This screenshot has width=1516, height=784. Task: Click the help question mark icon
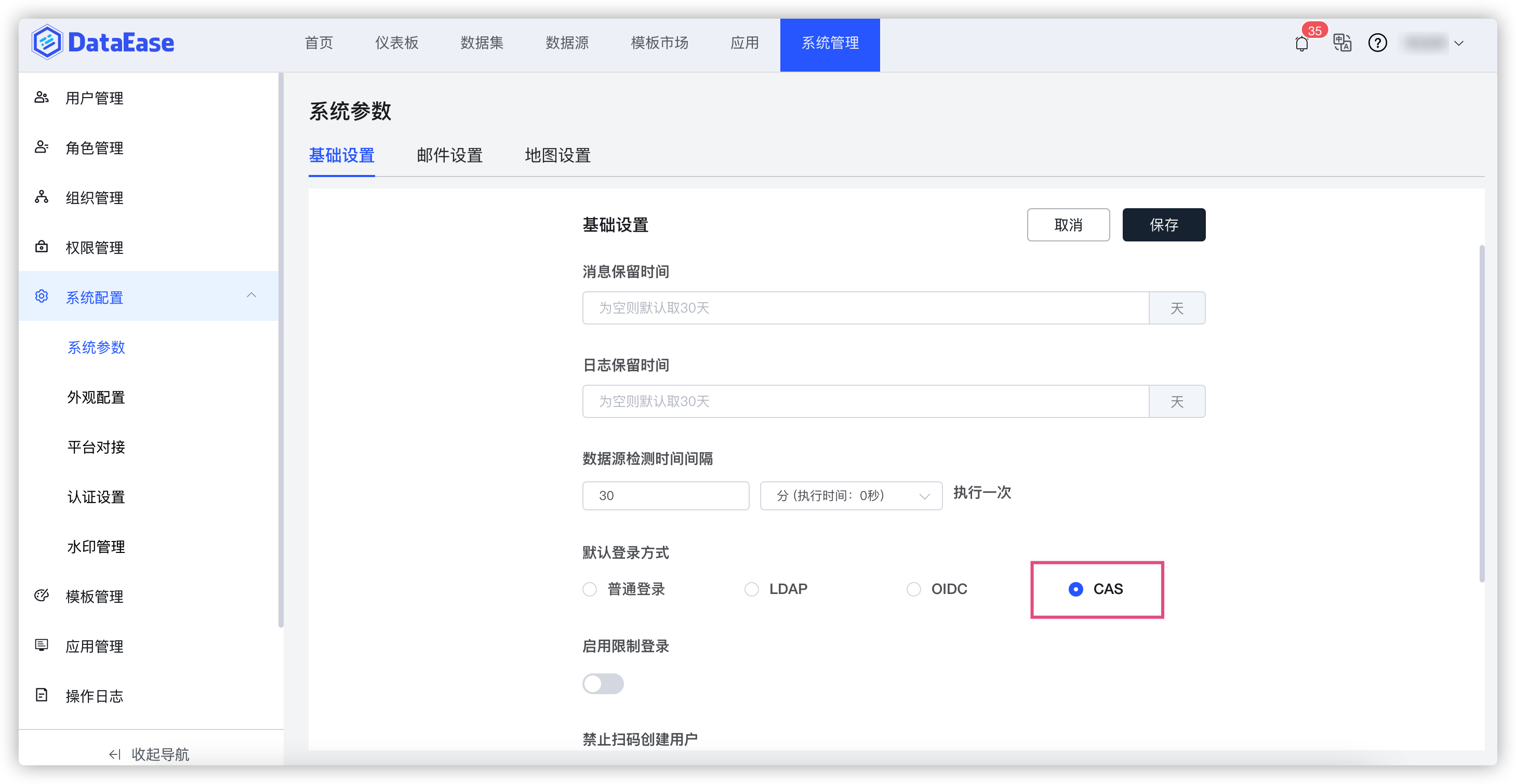pos(1378,43)
